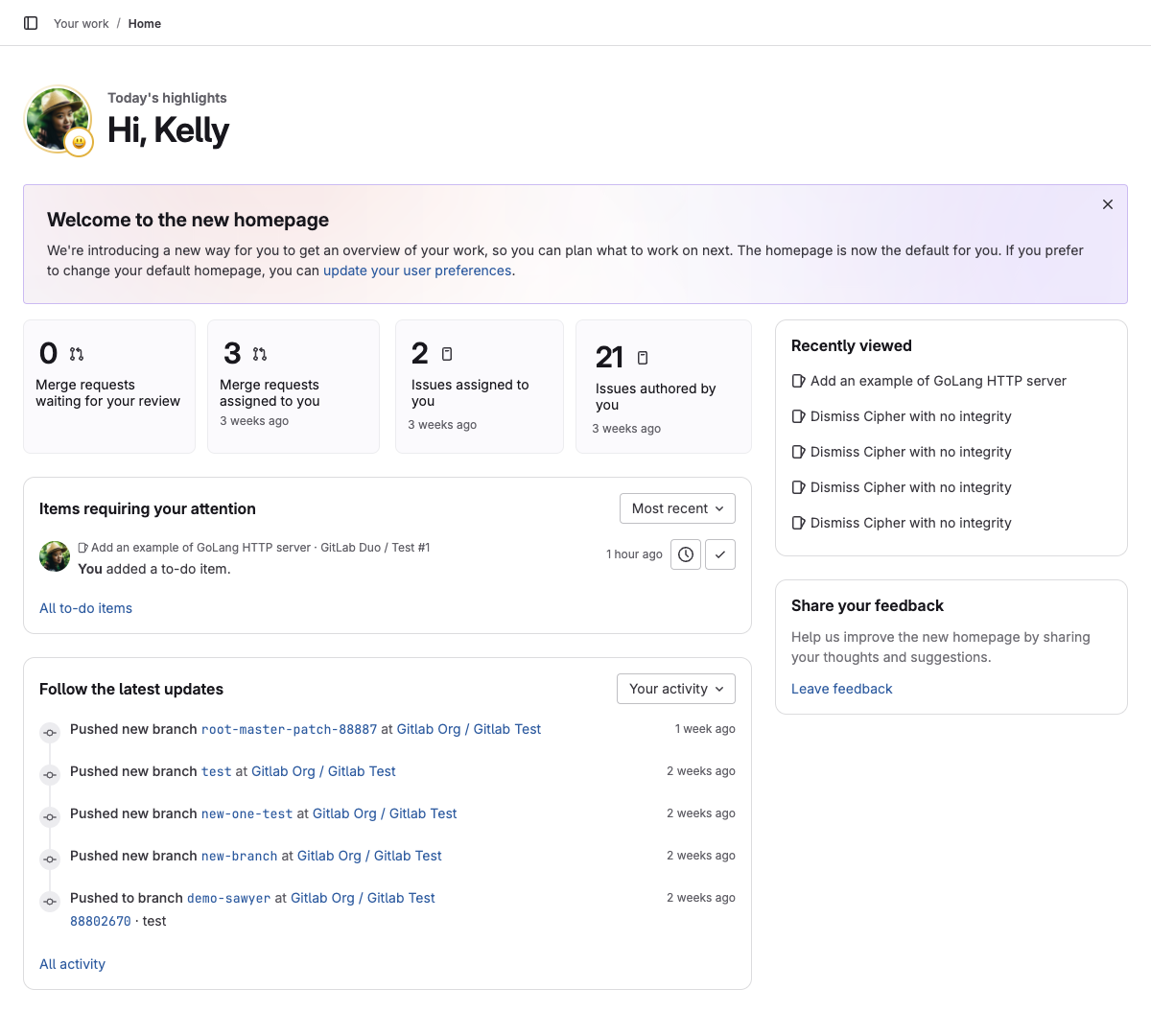This screenshot has width=1151, height=1036.
Task: Select 'Home' in the breadcrumb
Action: pos(144,23)
